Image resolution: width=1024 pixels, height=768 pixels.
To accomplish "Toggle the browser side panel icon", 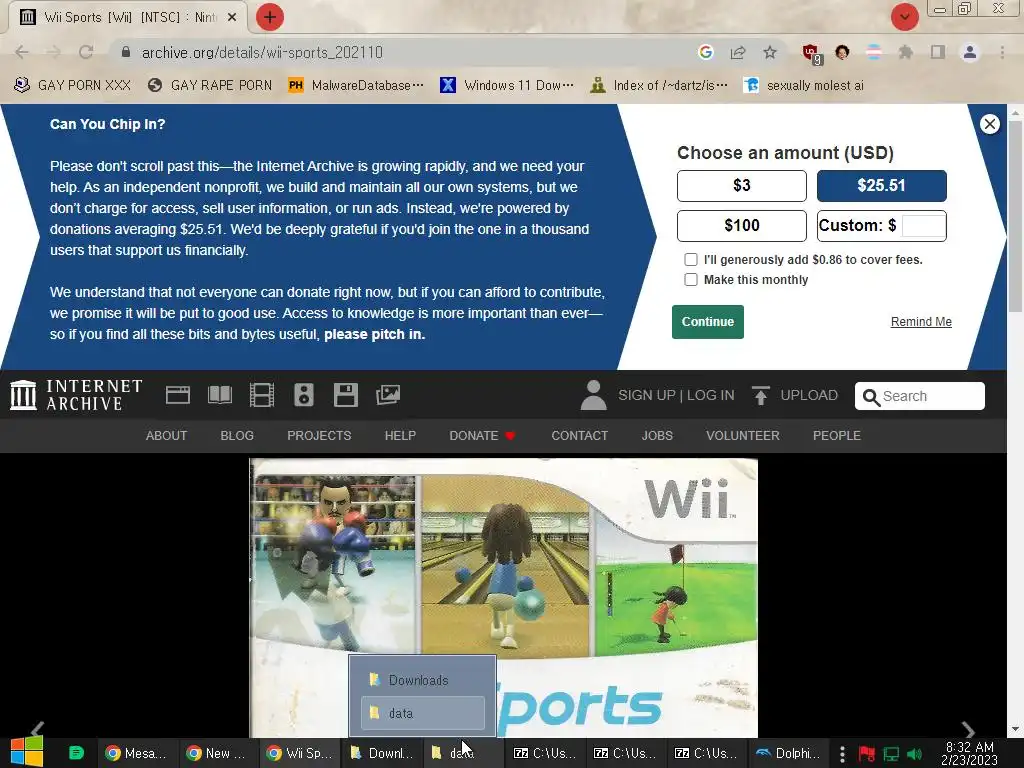I will click(x=938, y=52).
